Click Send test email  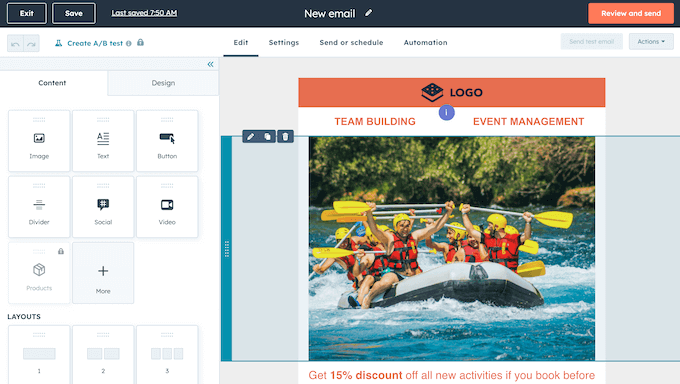click(x=592, y=42)
